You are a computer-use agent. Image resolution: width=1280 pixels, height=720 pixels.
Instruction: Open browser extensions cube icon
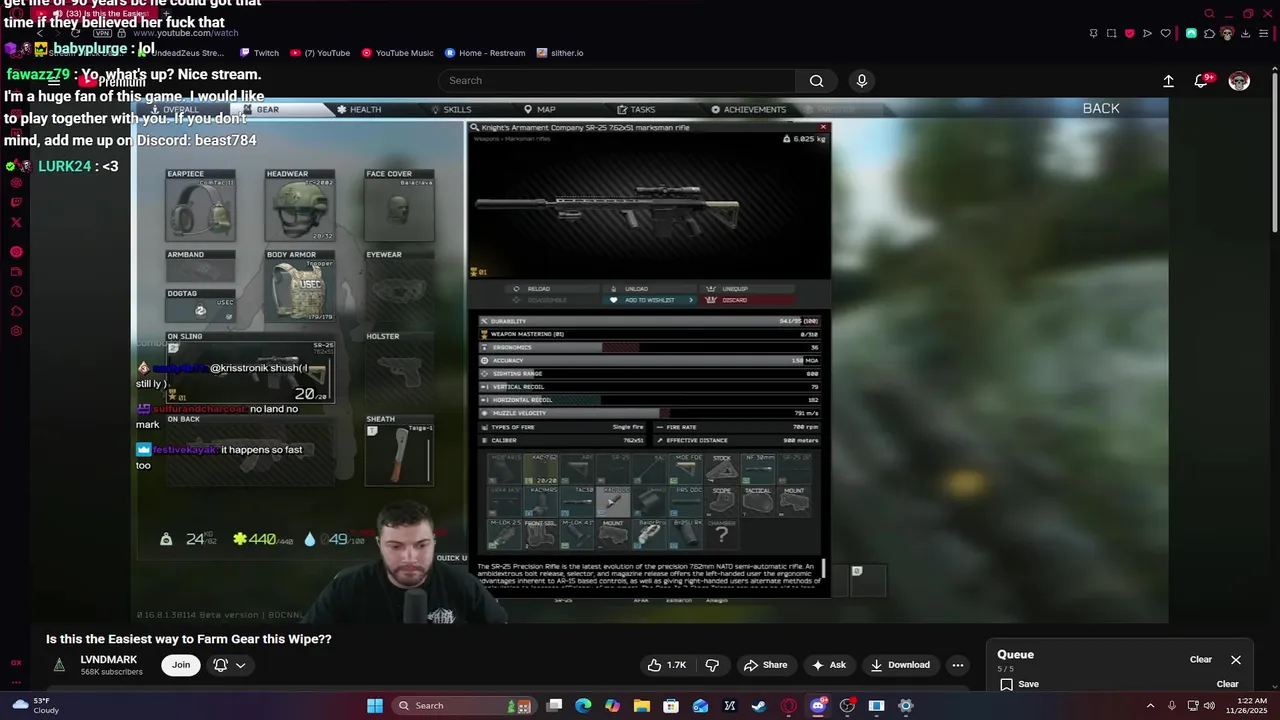pyautogui.click(x=1209, y=33)
